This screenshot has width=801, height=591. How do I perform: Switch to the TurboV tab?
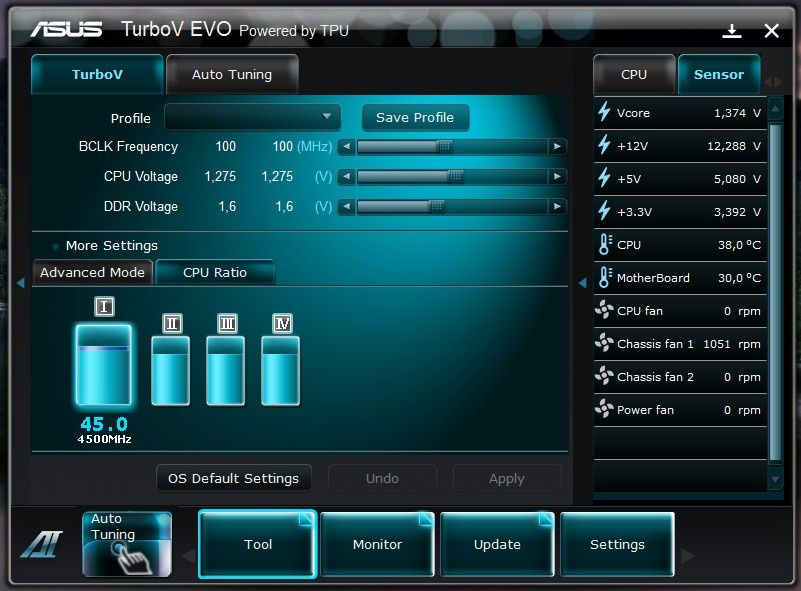pyautogui.click(x=97, y=75)
